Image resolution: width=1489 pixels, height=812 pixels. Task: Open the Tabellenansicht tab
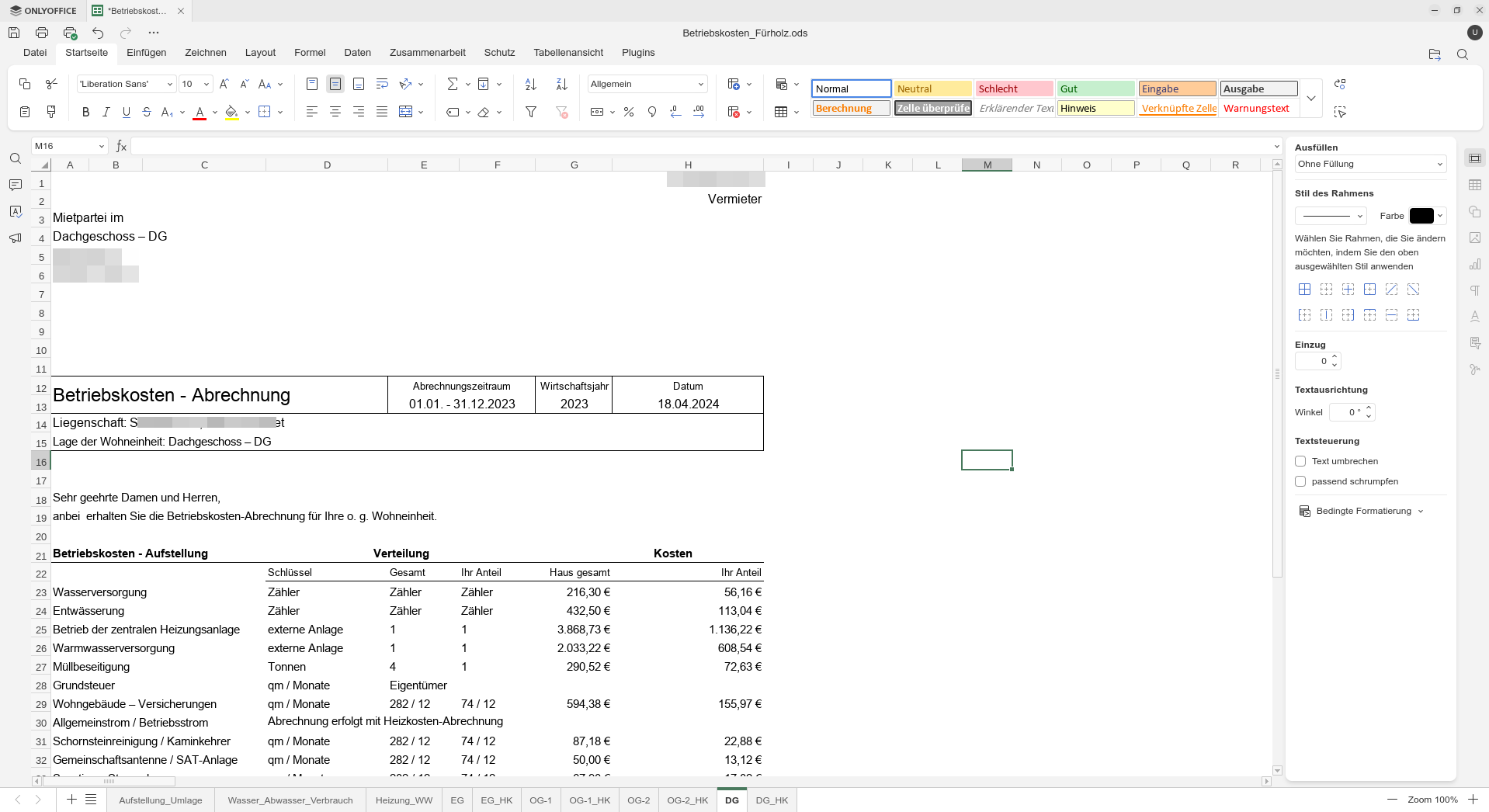click(568, 53)
